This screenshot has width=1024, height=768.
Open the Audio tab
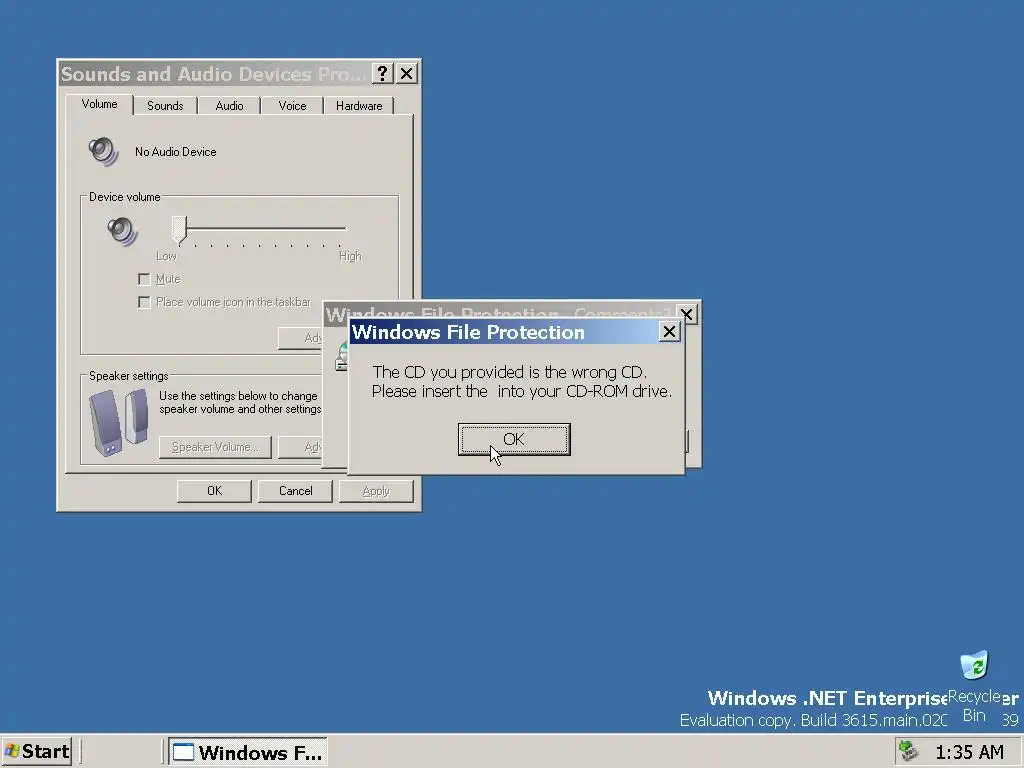tap(229, 106)
